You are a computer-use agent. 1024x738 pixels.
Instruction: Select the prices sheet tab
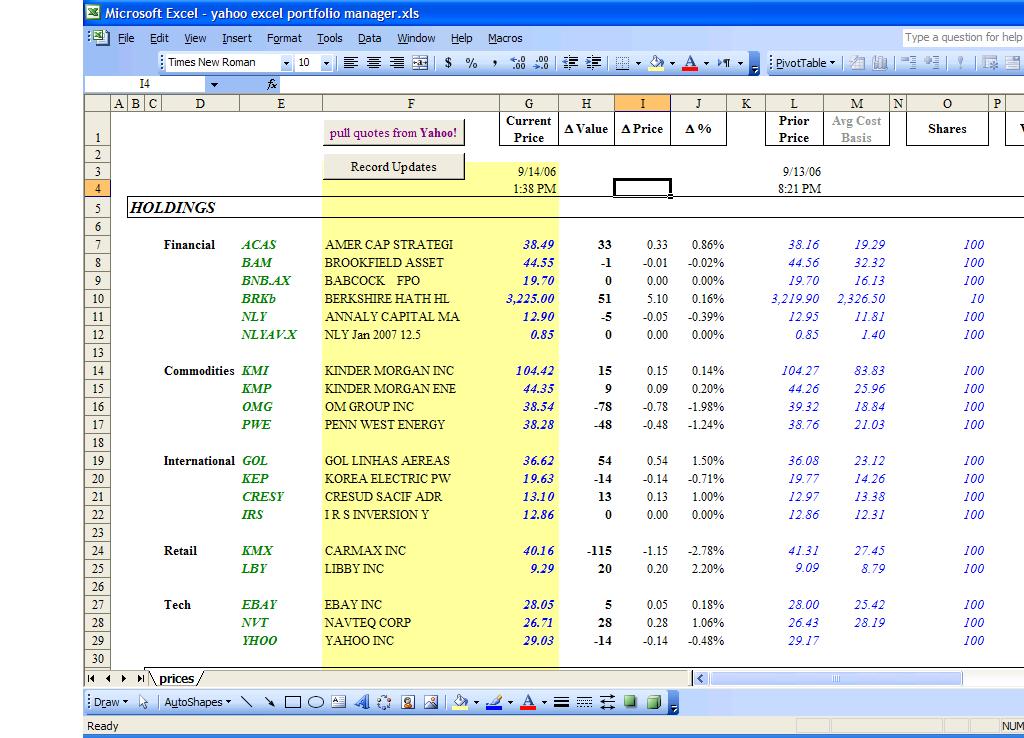point(176,679)
